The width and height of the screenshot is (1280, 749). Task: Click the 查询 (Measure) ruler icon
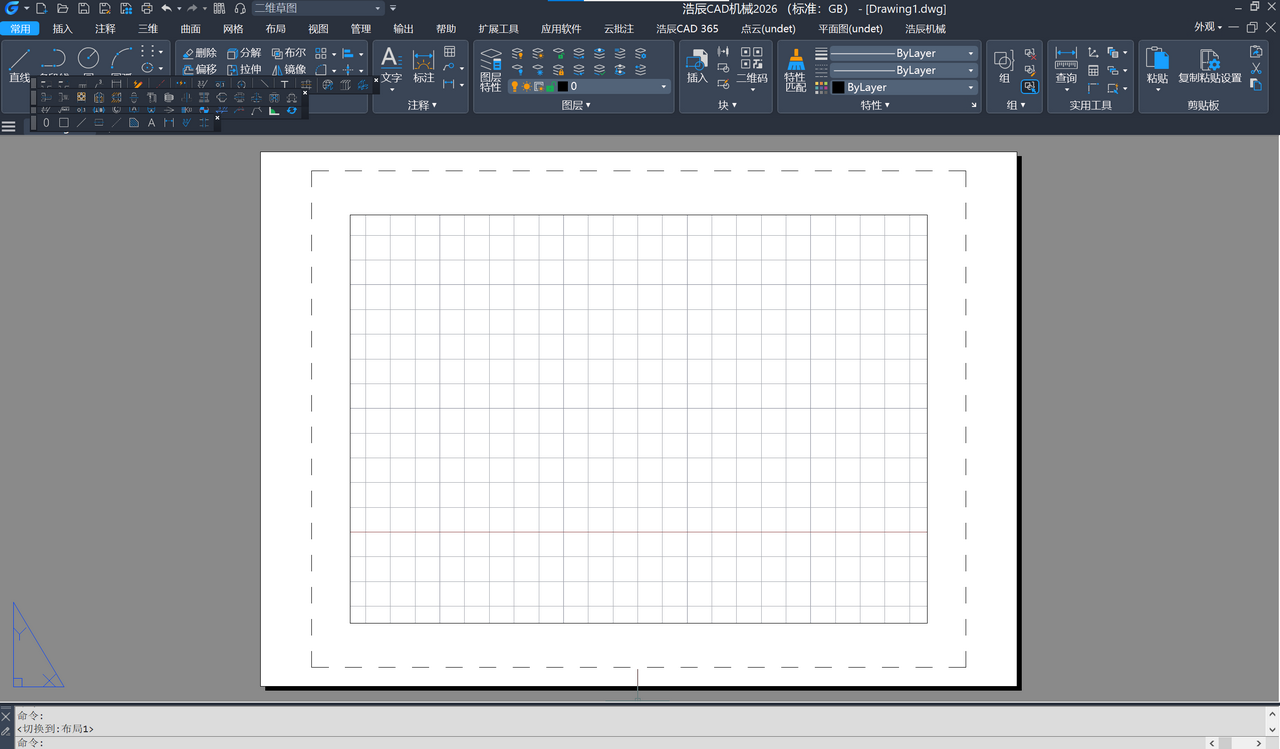pos(1066,65)
